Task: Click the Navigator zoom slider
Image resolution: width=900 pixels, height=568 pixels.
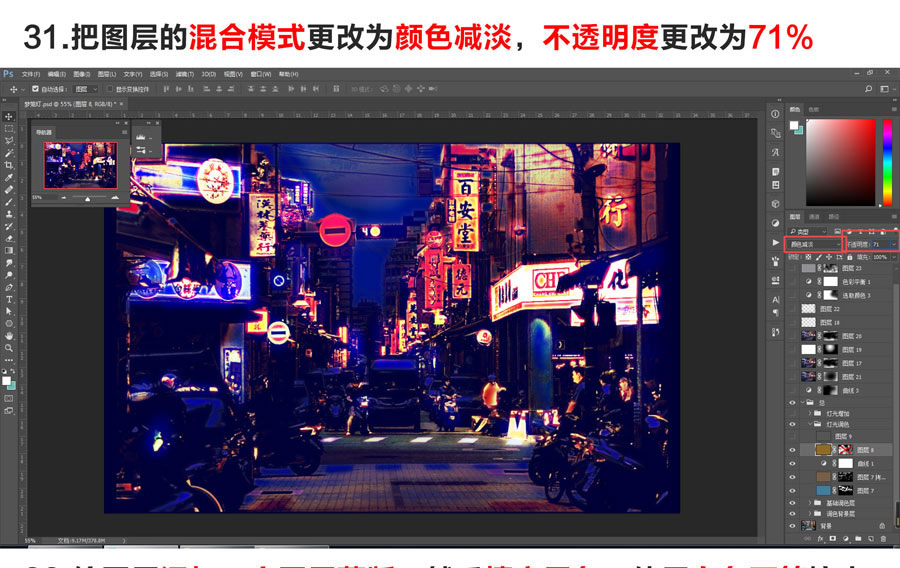Action: pos(87,197)
